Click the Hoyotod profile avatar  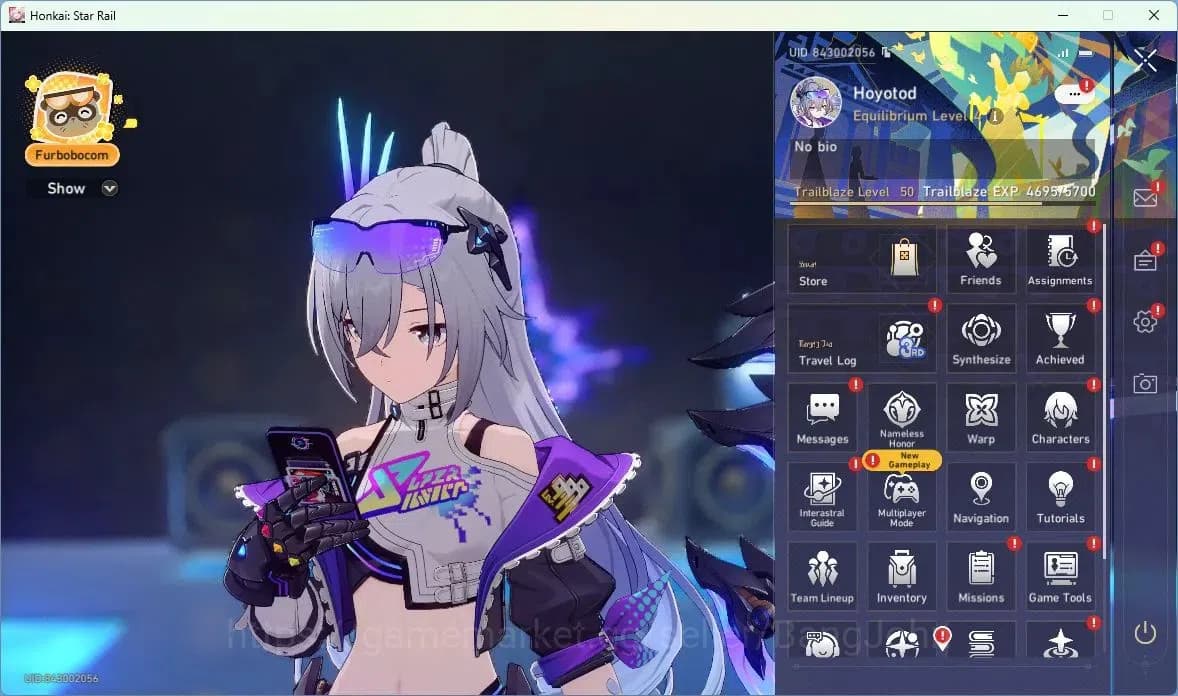tap(816, 102)
